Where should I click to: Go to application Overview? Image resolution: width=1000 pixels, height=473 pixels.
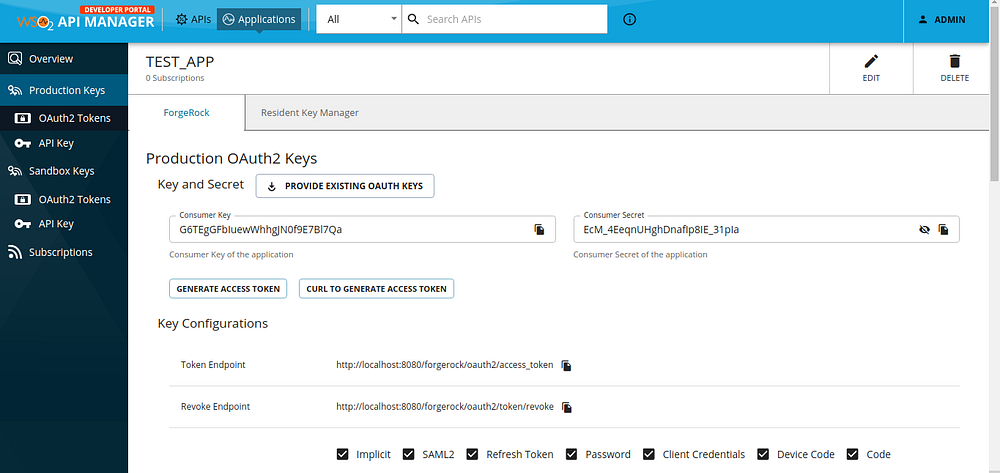click(64, 59)
